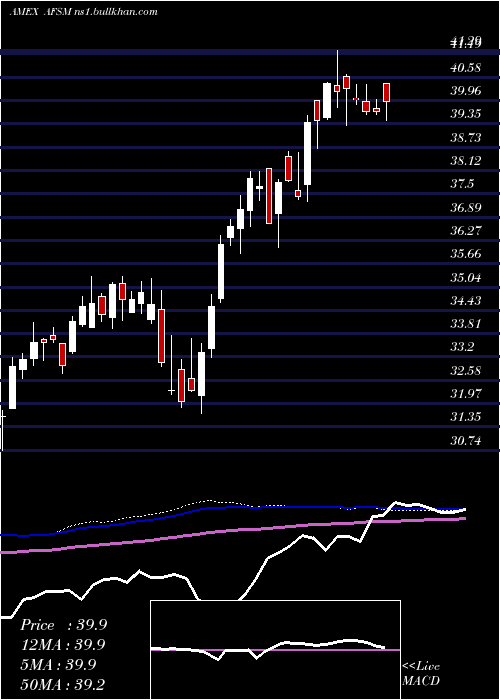Screen dimensions: 500x700
Task: Click the 36.27 price axis label
Action: coord(466,231)
